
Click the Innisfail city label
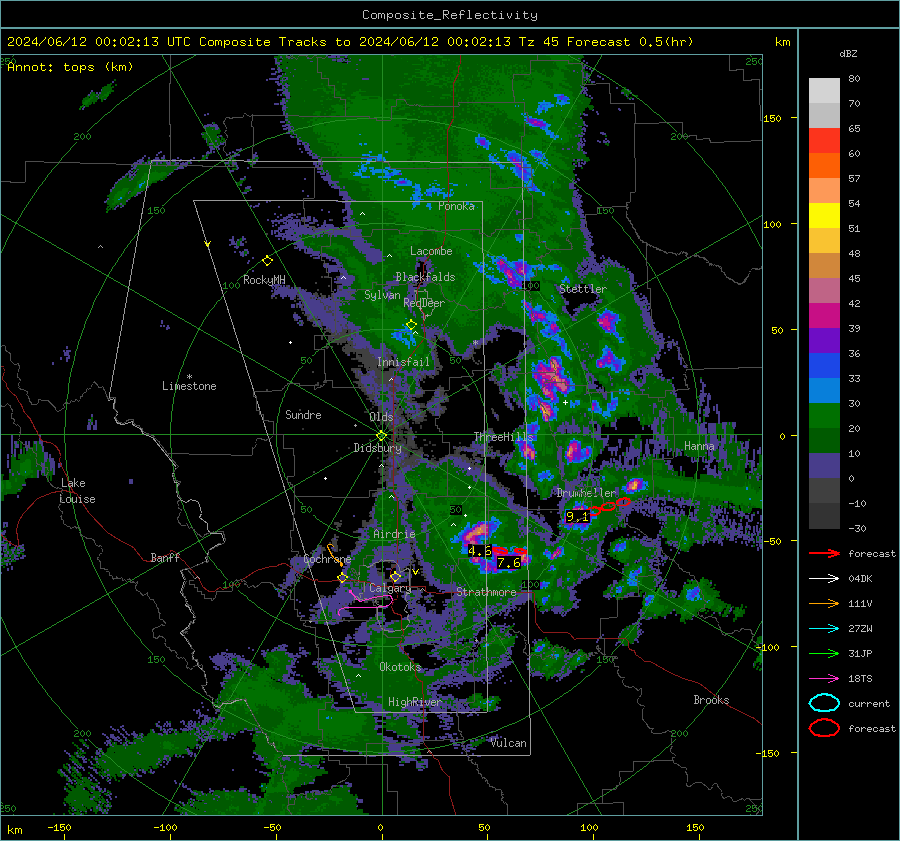[x=403, y=362]
